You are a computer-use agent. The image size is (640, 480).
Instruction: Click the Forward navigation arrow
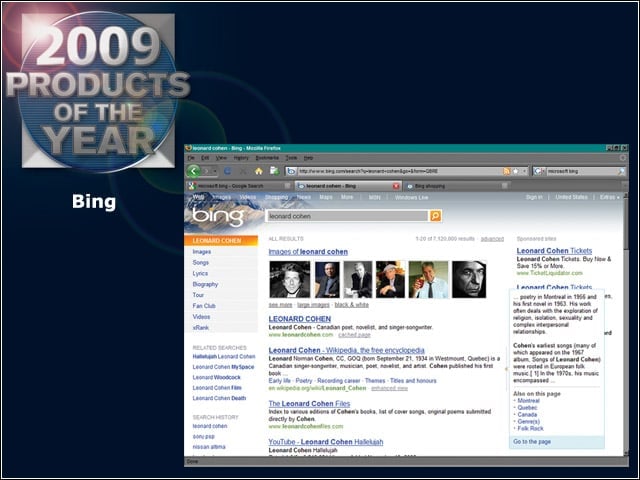coord(207,171)
